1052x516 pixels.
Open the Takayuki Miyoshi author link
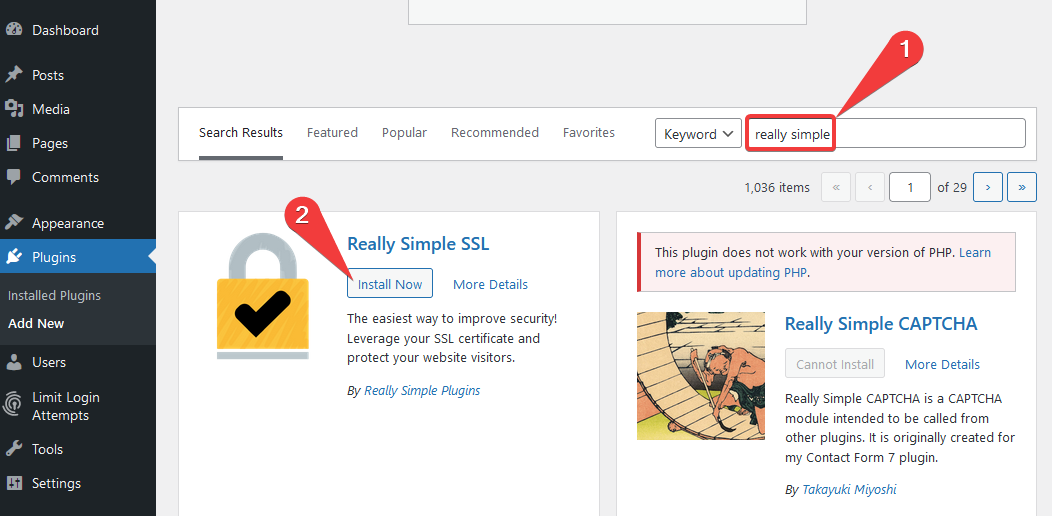849,490
